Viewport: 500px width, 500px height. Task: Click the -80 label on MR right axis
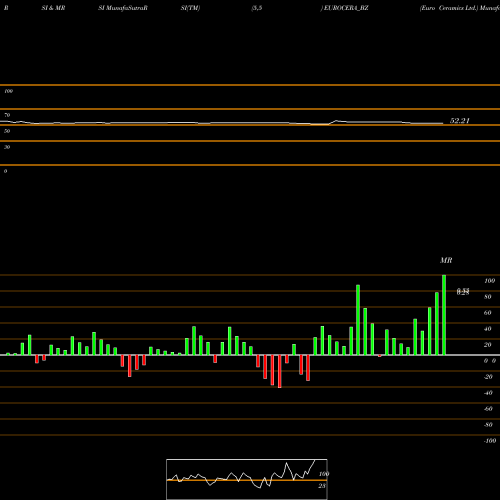(488, 425)
